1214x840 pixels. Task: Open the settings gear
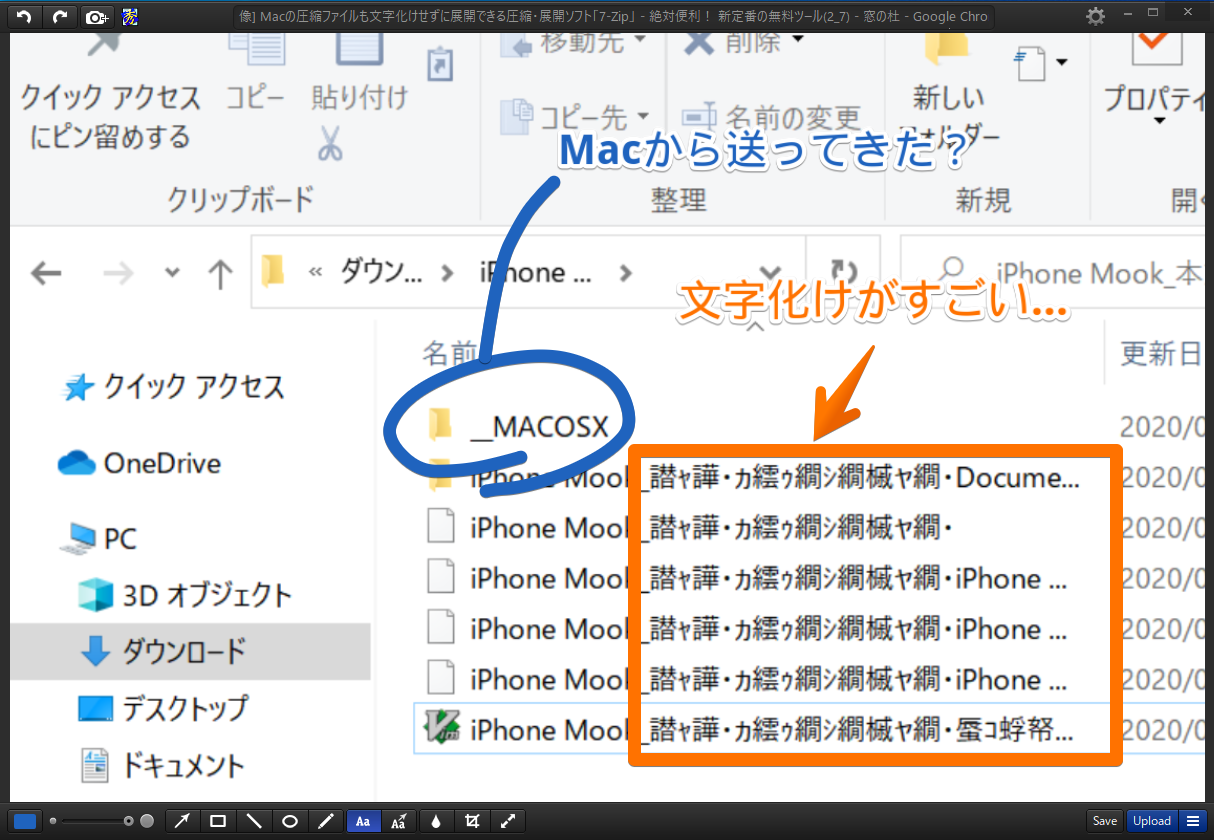(x=1095, y=16)
